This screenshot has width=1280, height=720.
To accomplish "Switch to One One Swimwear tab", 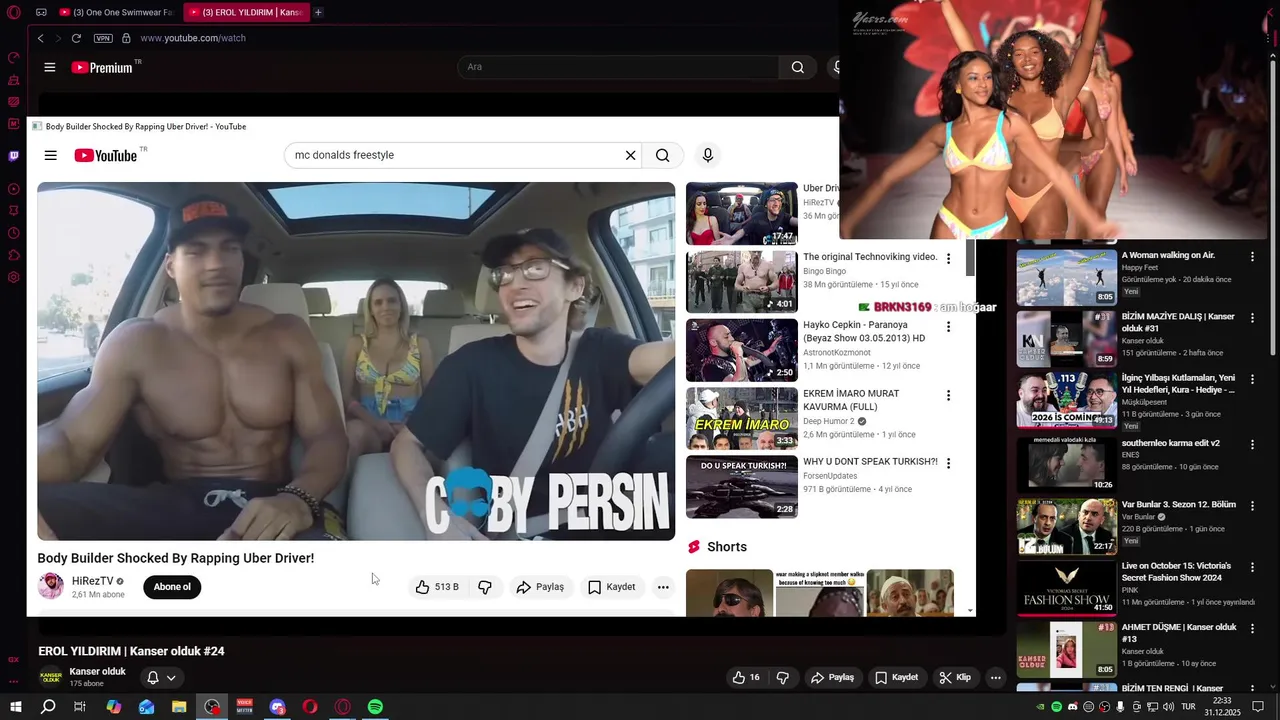I will [x=116, y=12].
